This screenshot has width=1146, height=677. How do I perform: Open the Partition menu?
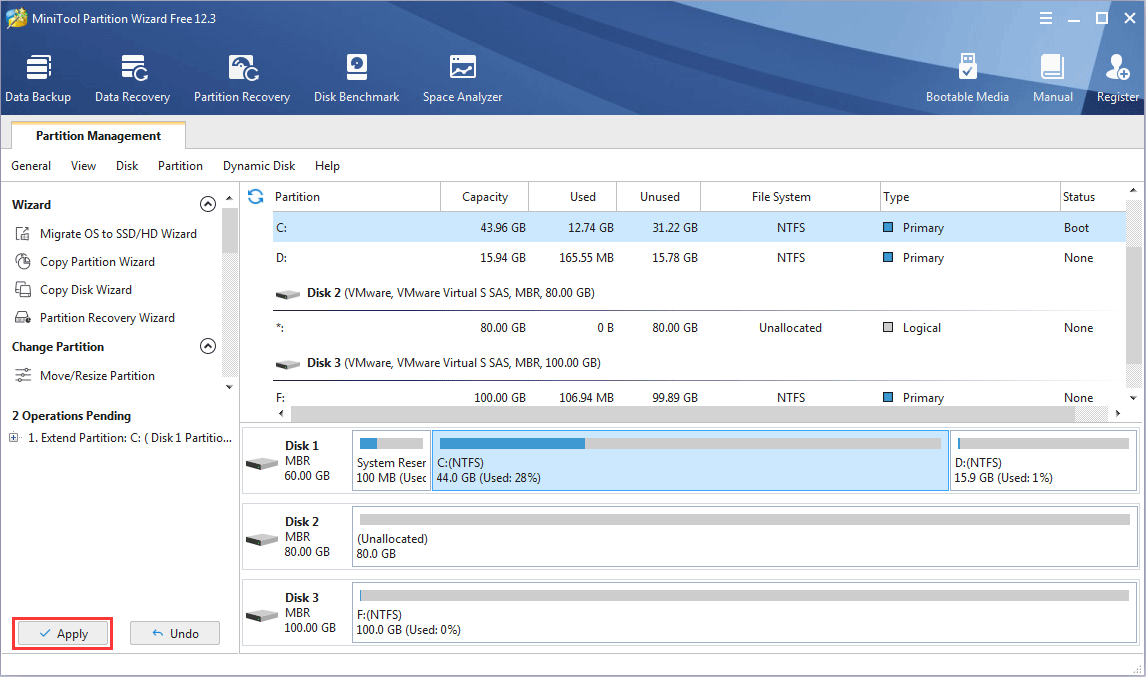click(x=181, y=166)
